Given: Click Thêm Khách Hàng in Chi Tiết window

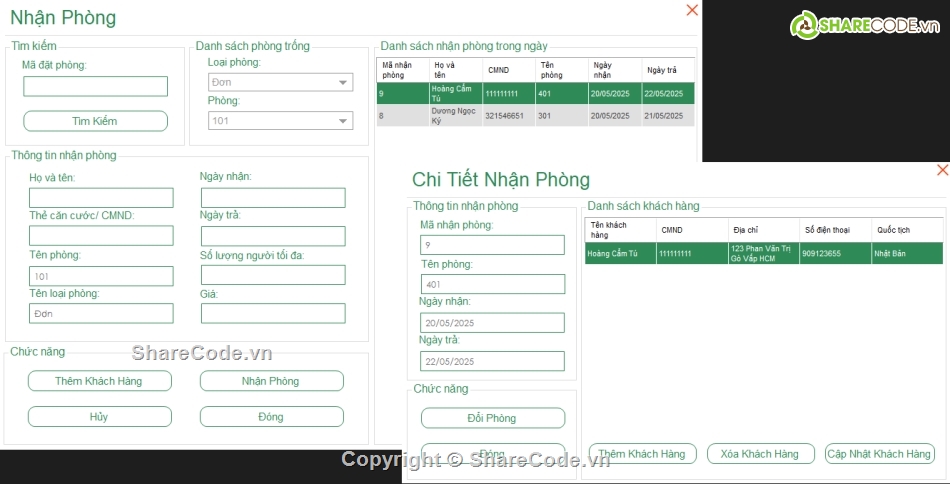Looking at the screenshot, I should [642, 454].
